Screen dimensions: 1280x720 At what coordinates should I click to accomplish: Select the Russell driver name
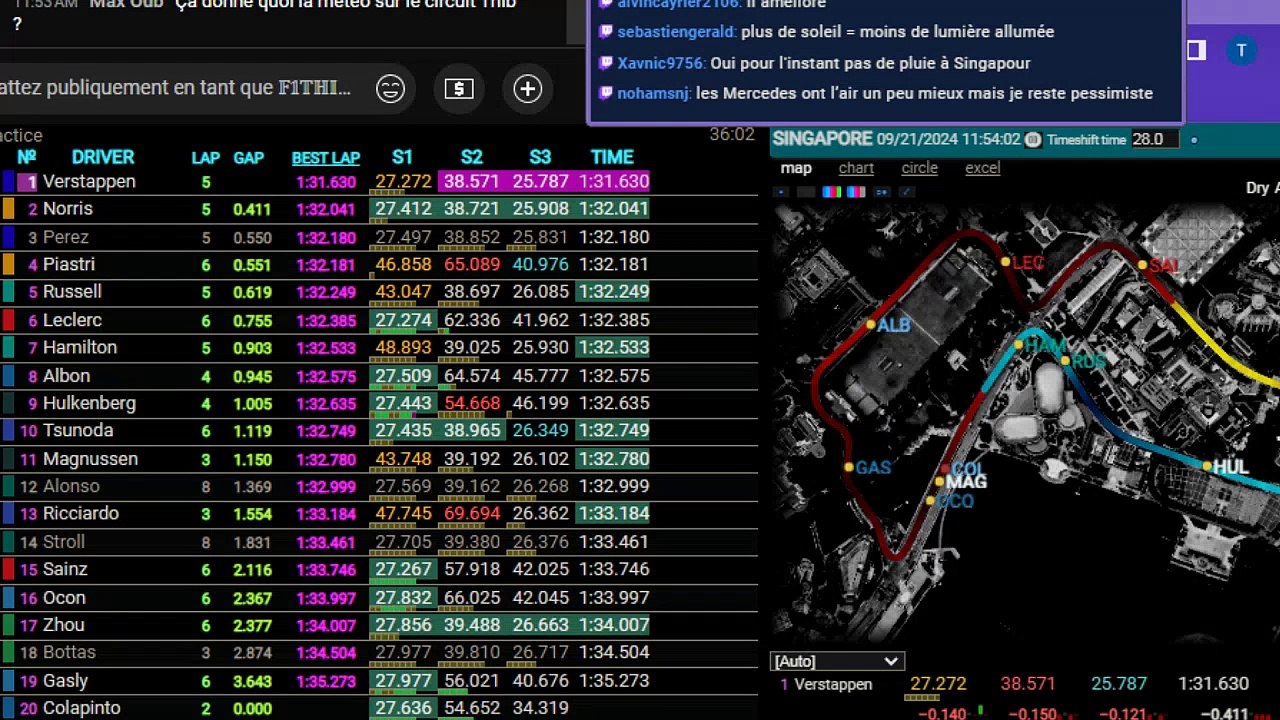tap(72, 292)
